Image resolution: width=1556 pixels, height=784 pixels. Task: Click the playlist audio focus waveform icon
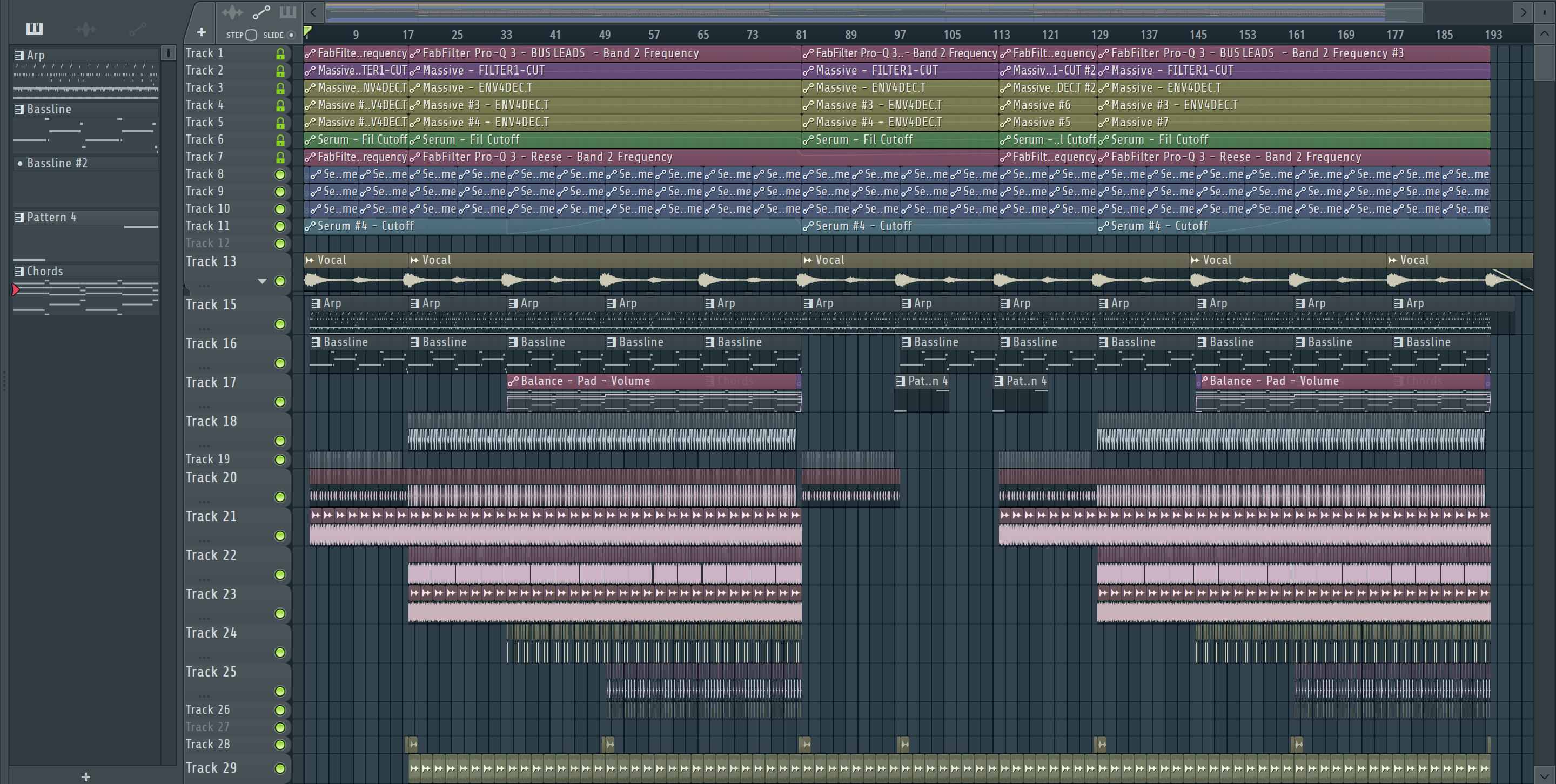coord(232,12)
